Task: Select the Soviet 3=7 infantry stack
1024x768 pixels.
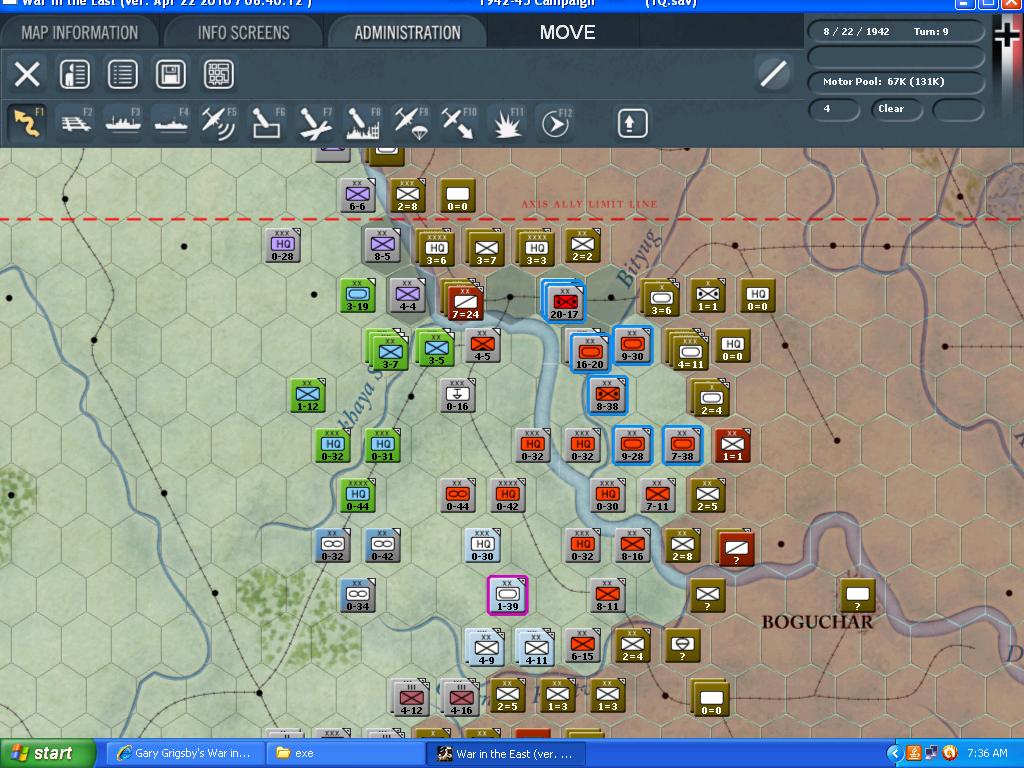Action: [485, 247]
